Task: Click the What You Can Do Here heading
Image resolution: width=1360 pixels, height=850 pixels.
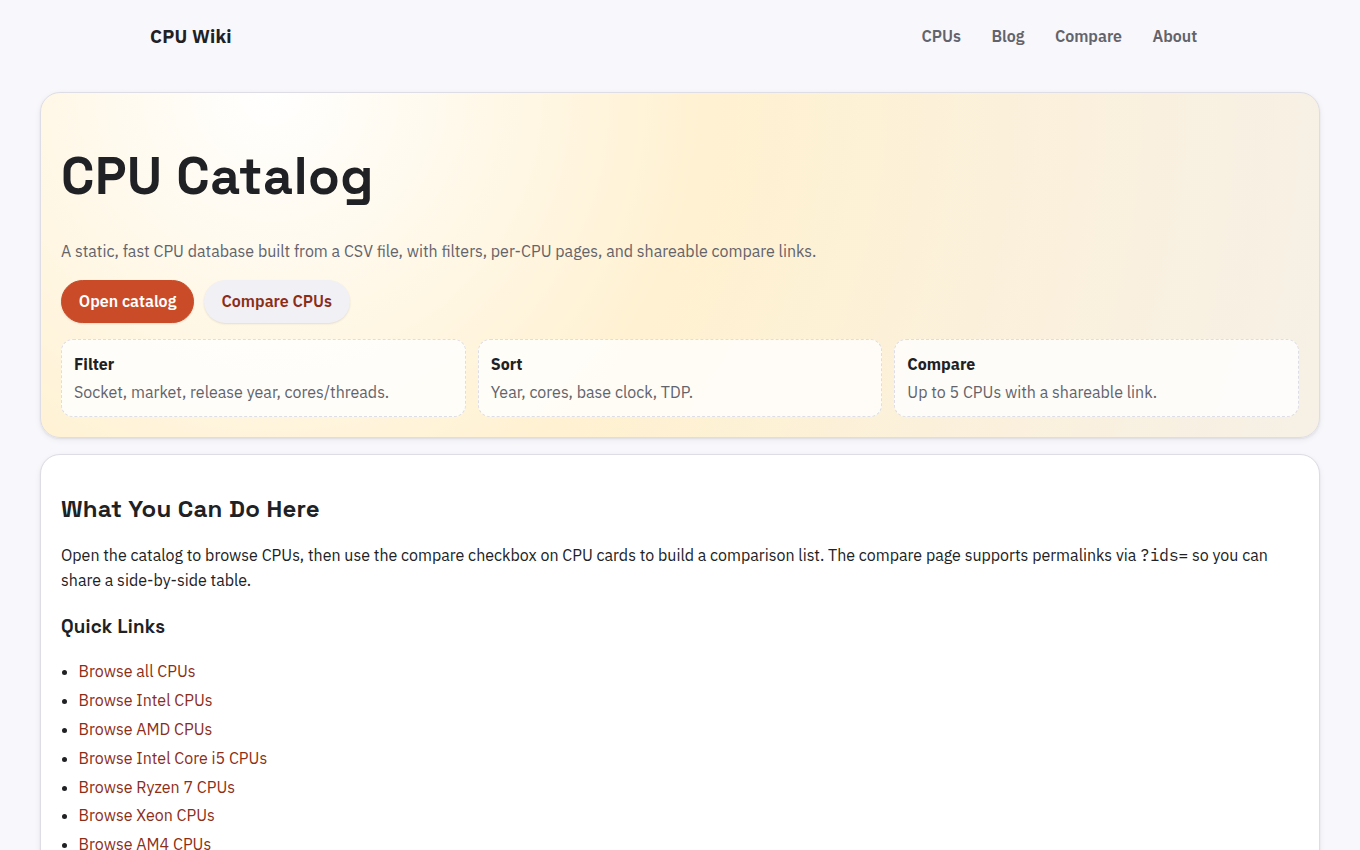Action: (x=190, y=509)
